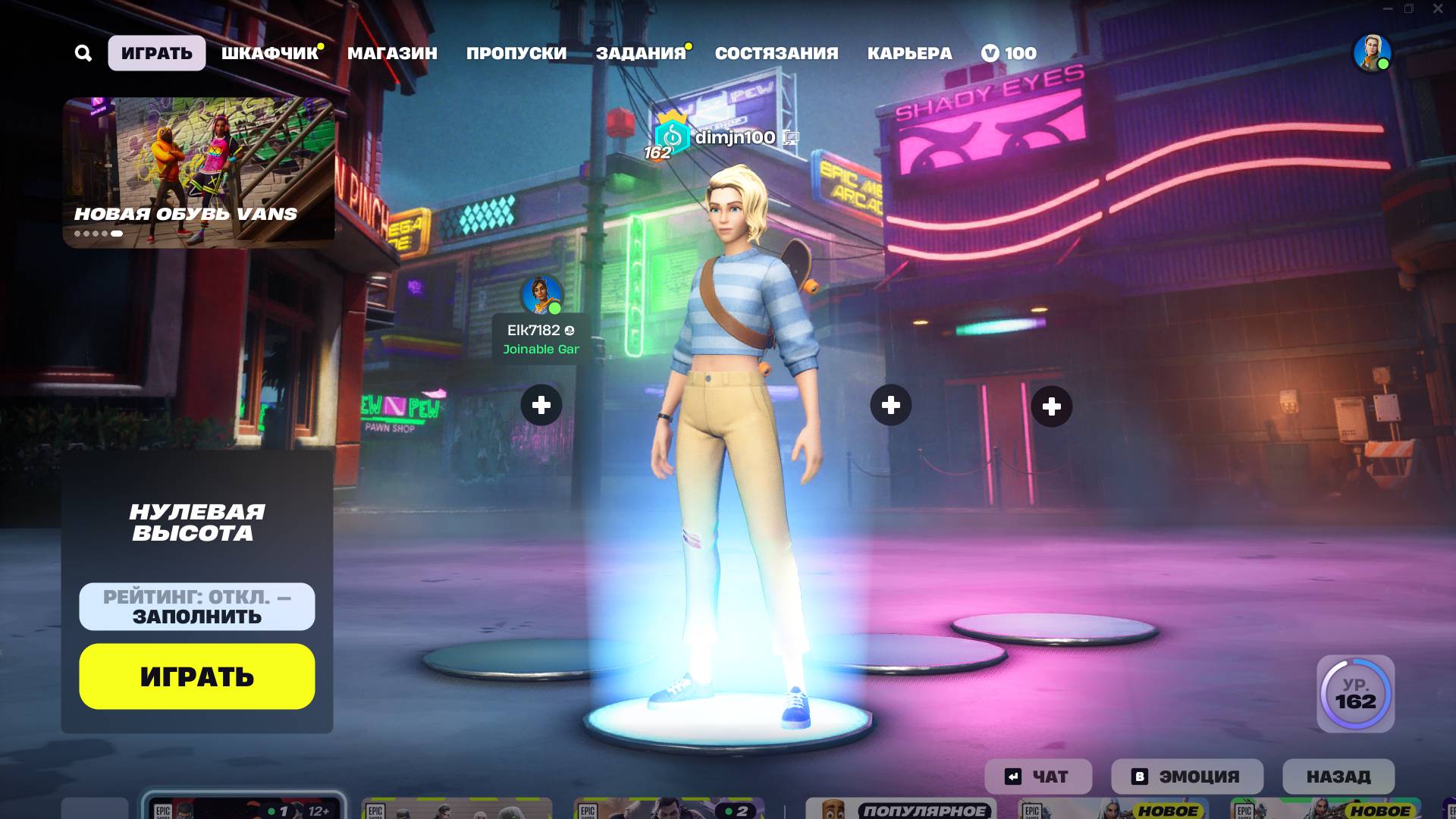Click the dimjn100 crown rank icon
Screen dimensions: 1456x819
click(671, 135)
